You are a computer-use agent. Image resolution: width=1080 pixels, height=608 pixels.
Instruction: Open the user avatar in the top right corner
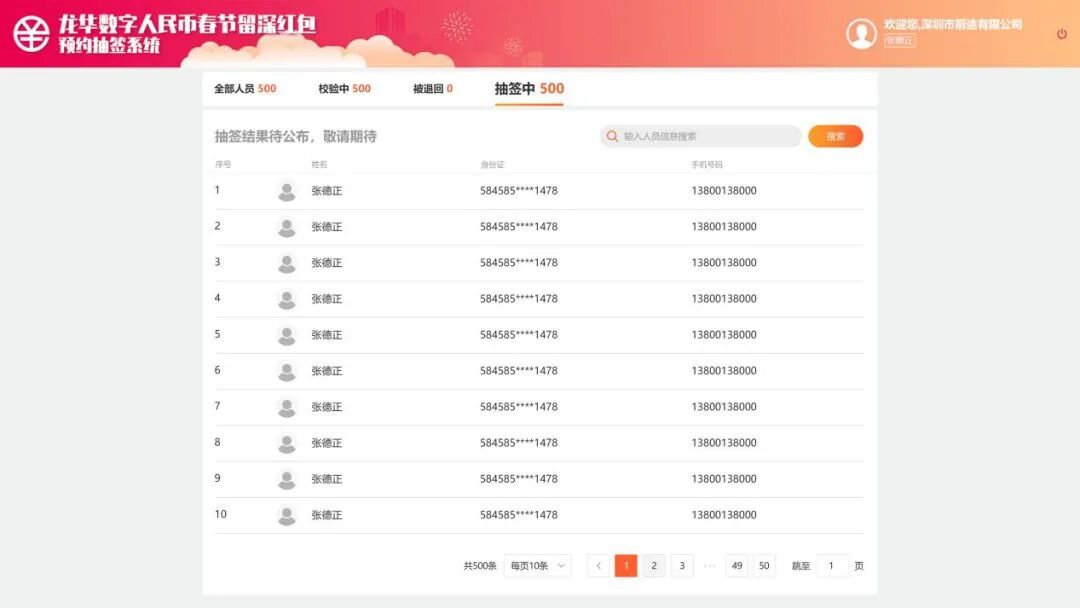(858, 31)
